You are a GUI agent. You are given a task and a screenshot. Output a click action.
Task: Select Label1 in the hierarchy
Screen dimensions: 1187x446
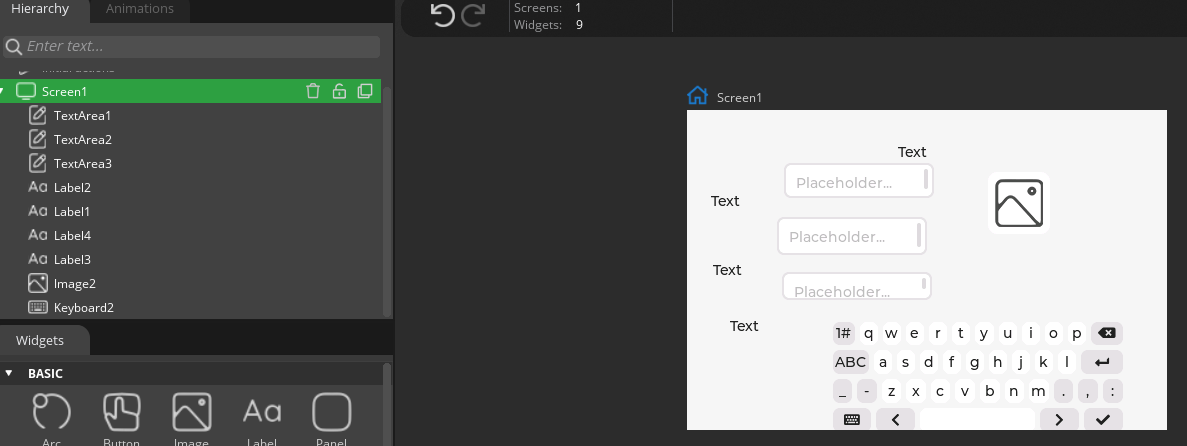pos(72,212)
